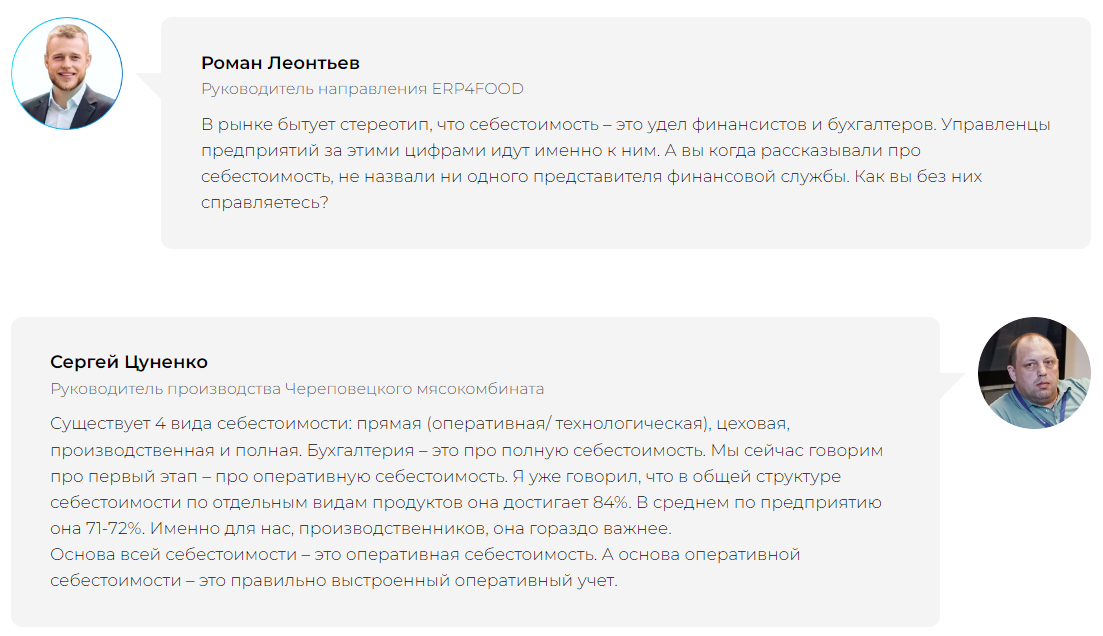This screenshot has width=1103, height=636.
Task: Click the words финансовой службы in Roman's question
Action: tap(758, 177)
